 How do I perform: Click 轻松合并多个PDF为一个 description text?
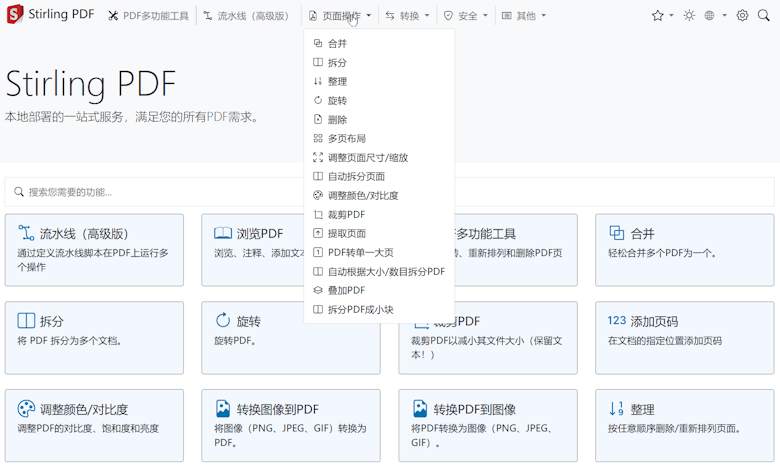point(662,253)
